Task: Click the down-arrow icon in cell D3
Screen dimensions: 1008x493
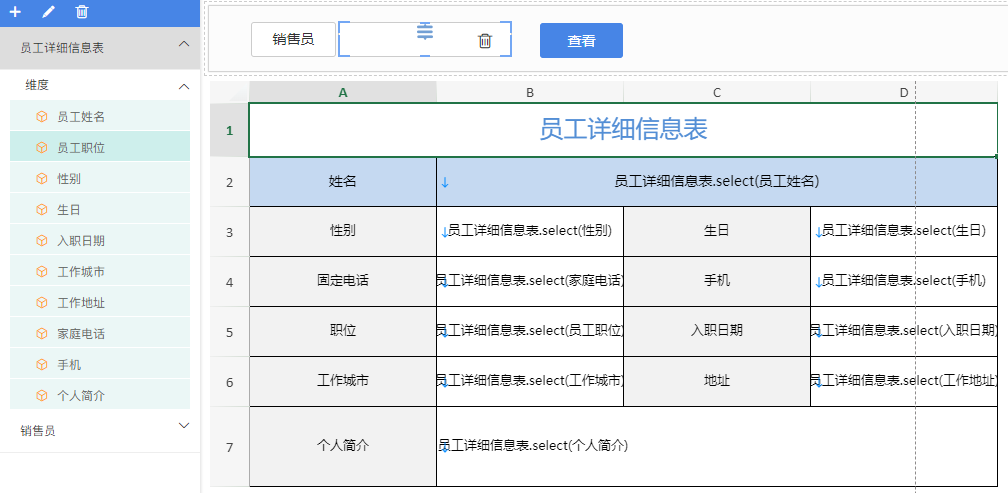Action: click(818, 232)
